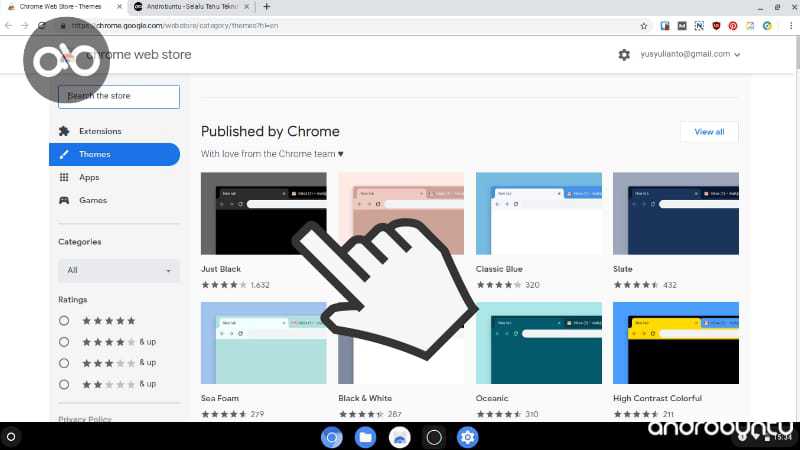Open the Categories 'All' dropdown

coord(119,270)
